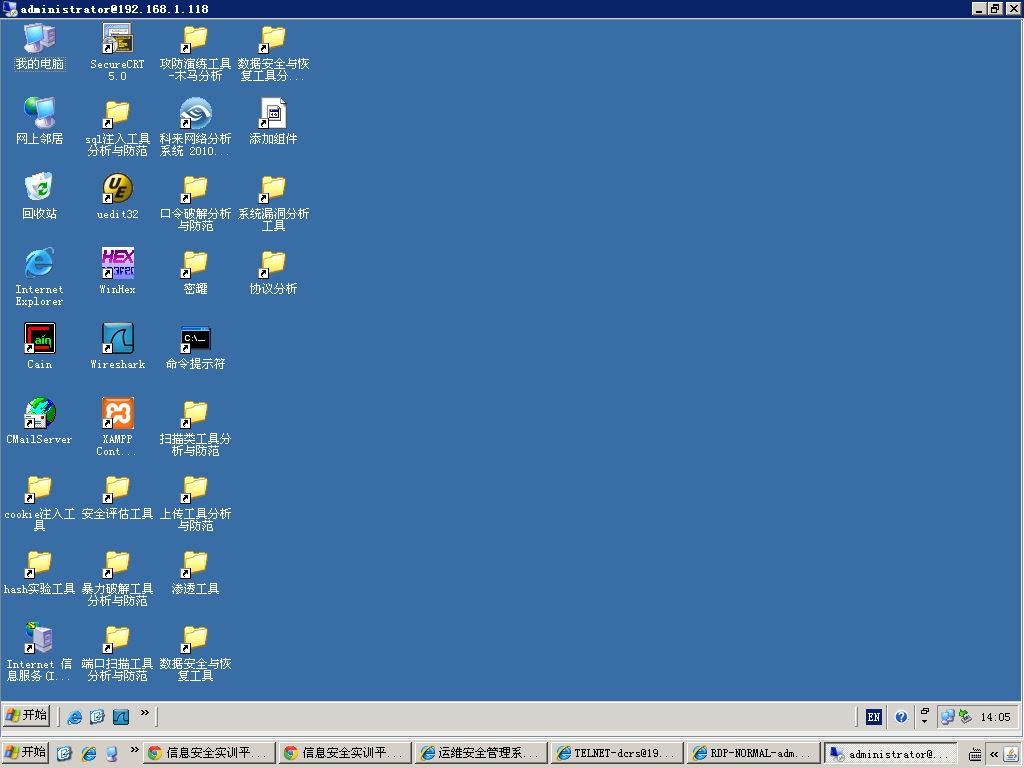Open the 命令提示符 shortcut
Viewport: 1024px width, 768px height.
pos(195,347)
